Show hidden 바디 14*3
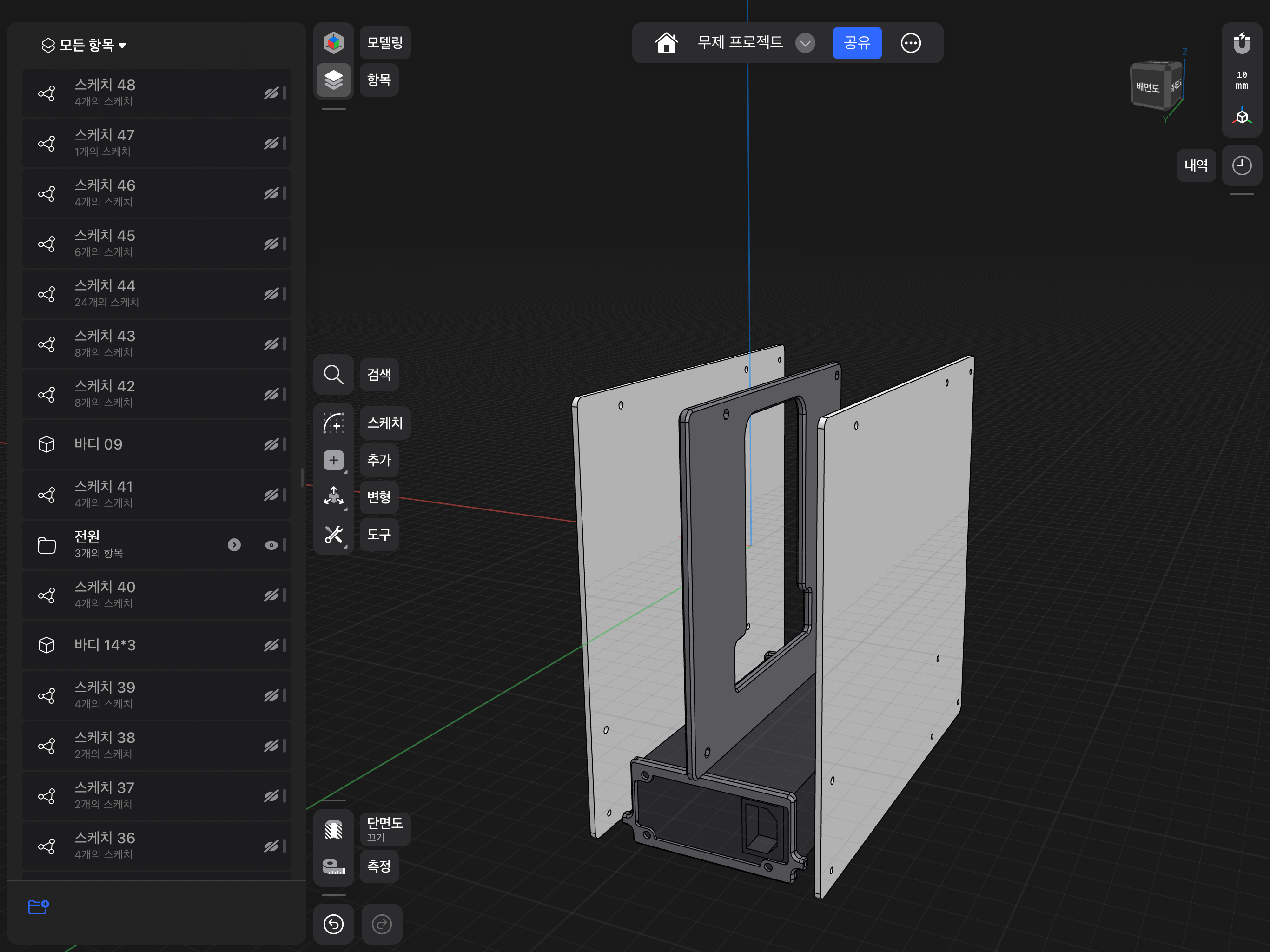The width and height of the screenshot is (1270, 952). pyautogui.click(x=271, y=645)
